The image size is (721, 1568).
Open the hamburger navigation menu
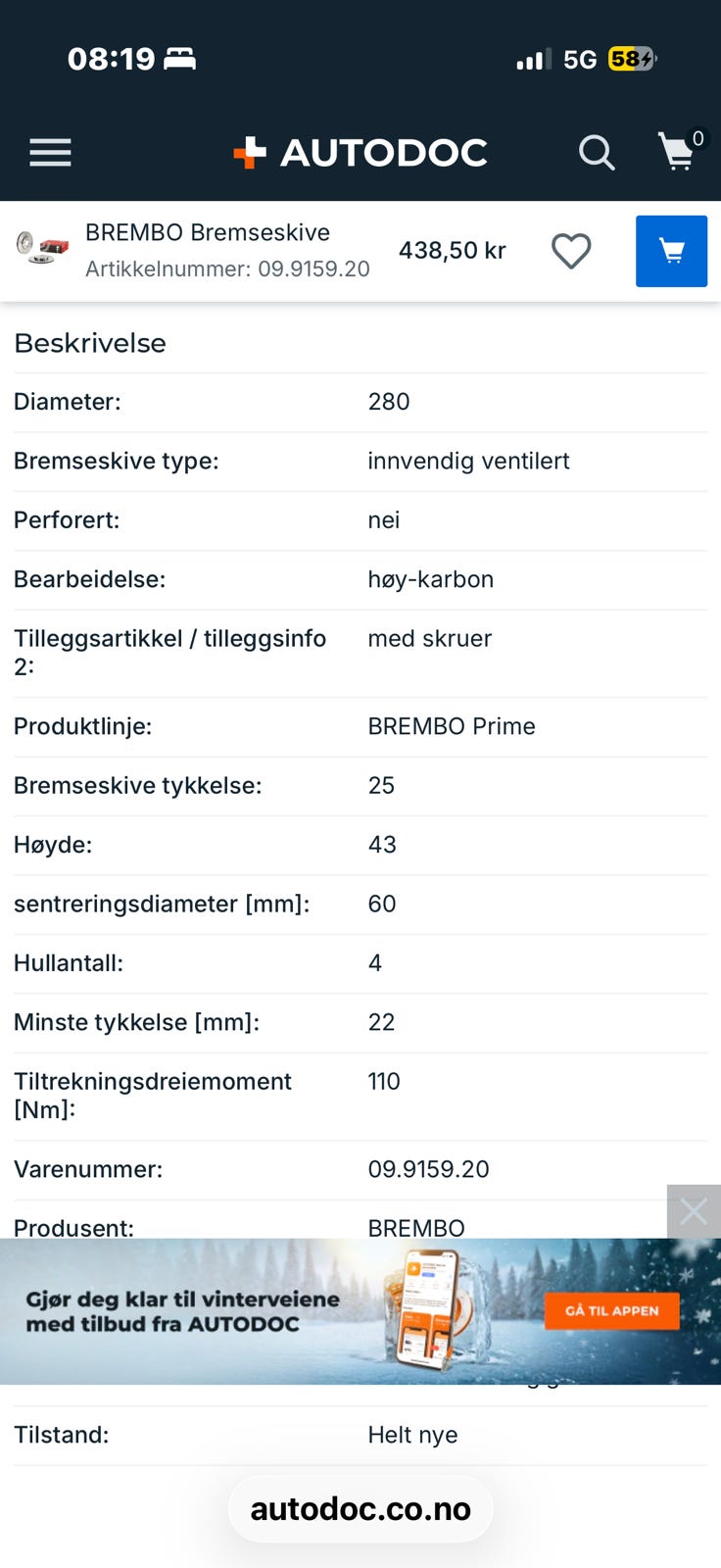pos(50,153)
